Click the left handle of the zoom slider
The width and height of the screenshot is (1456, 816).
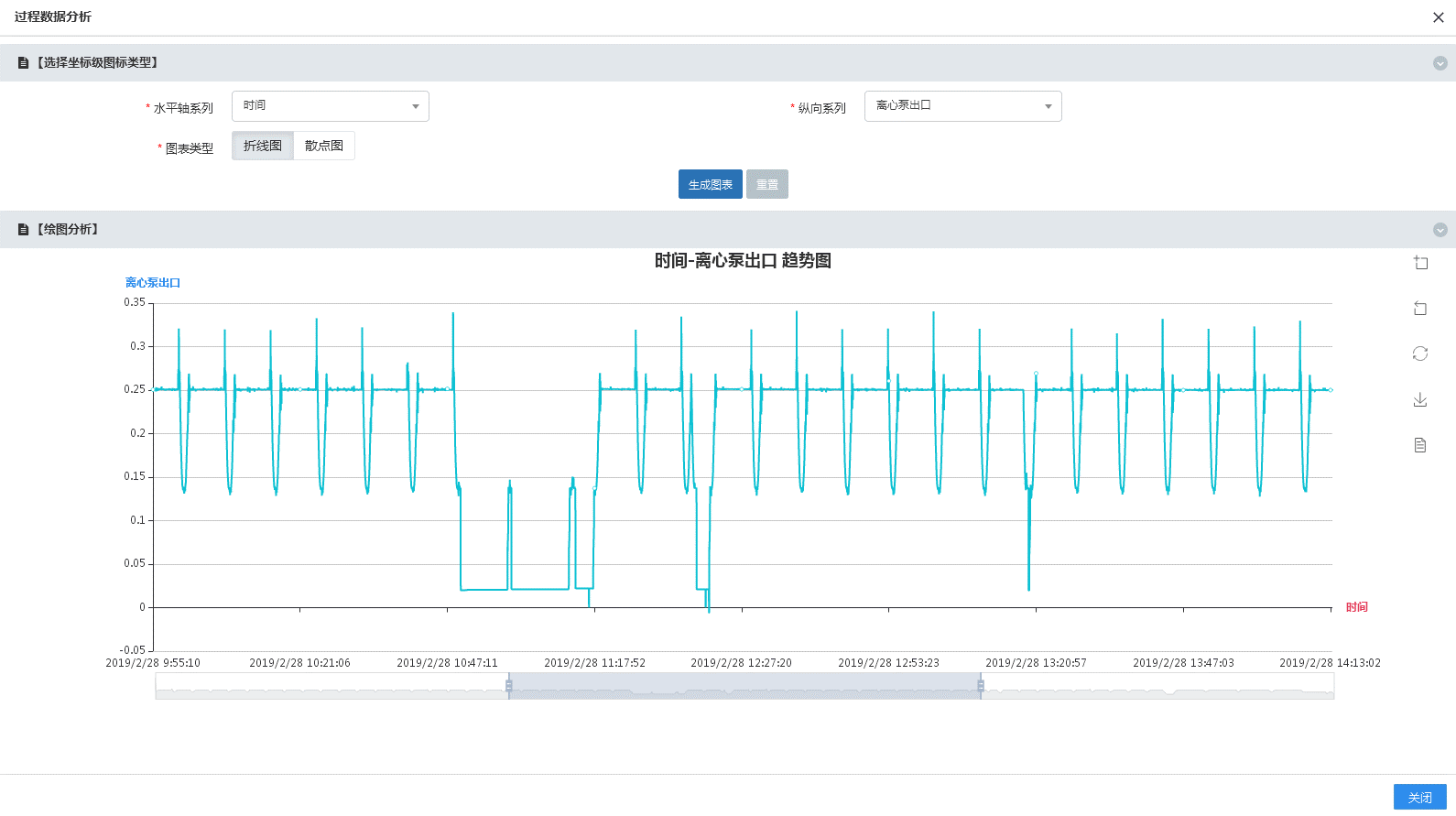(x=509, y=686)
